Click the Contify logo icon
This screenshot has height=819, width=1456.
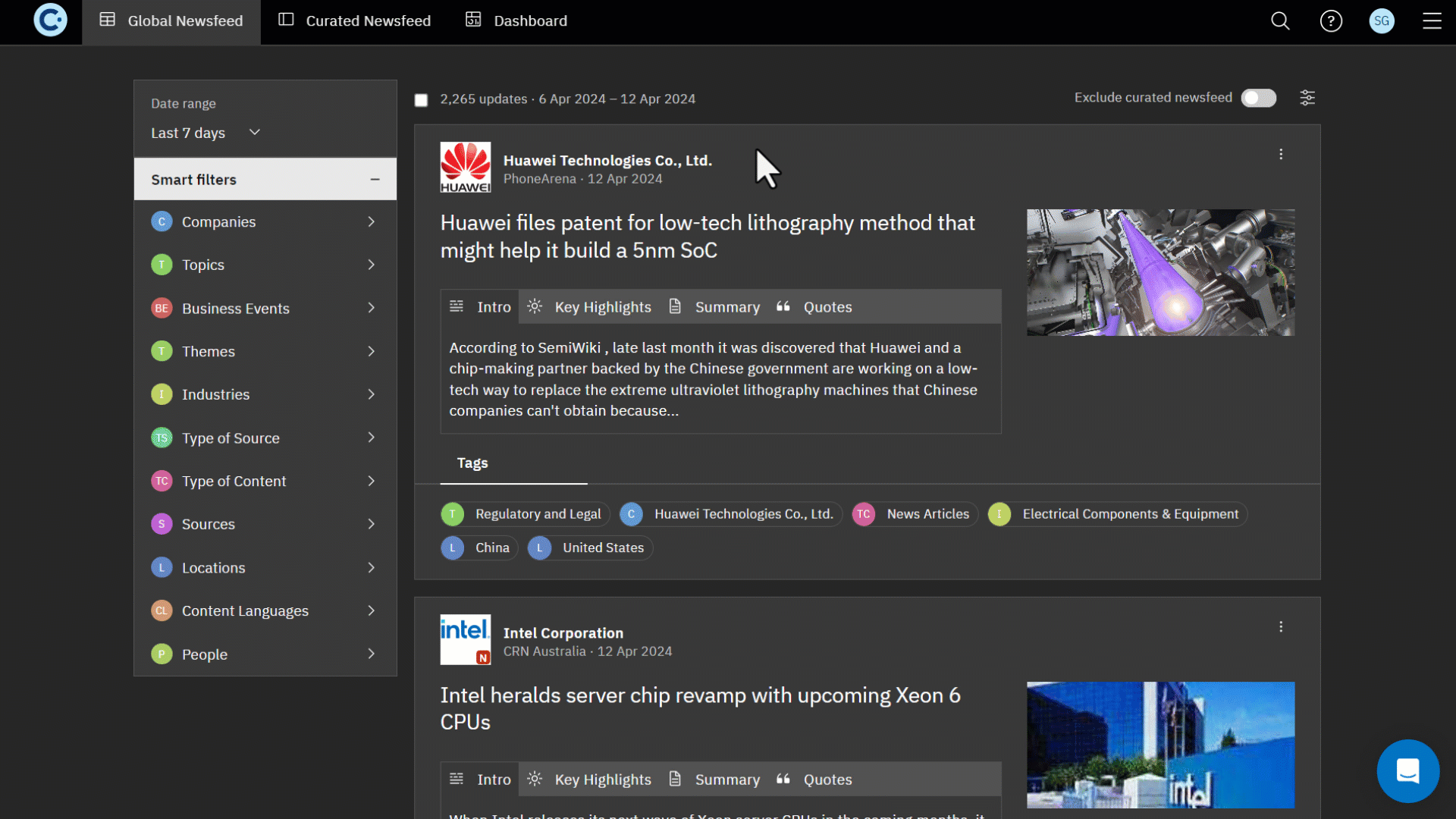[50, 20]
